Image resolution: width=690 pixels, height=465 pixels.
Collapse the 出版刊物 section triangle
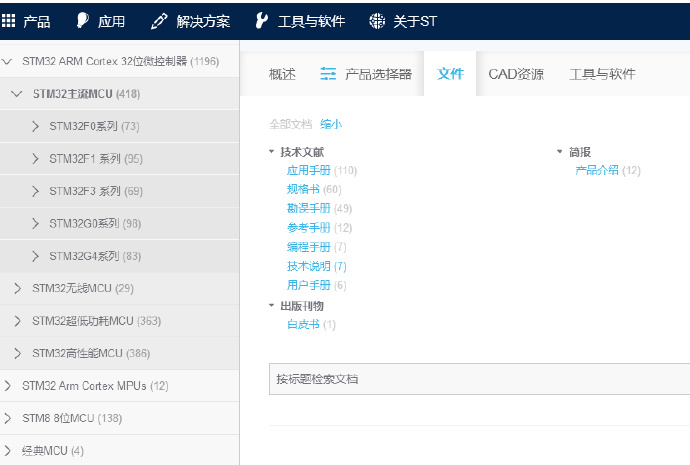[272, 305]
